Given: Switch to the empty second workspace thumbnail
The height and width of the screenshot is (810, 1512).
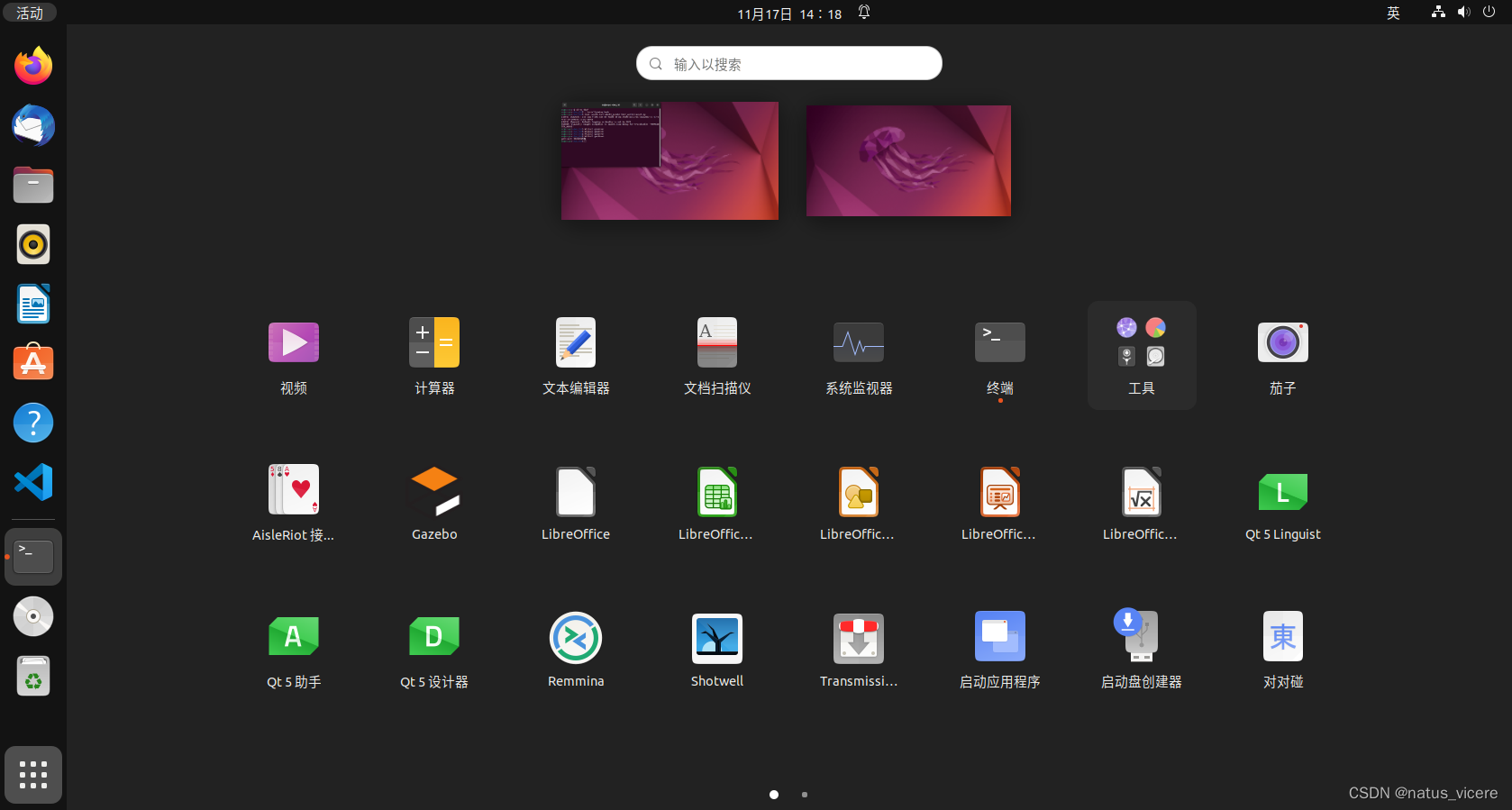Looking at the screenshot, I should 908,160.
